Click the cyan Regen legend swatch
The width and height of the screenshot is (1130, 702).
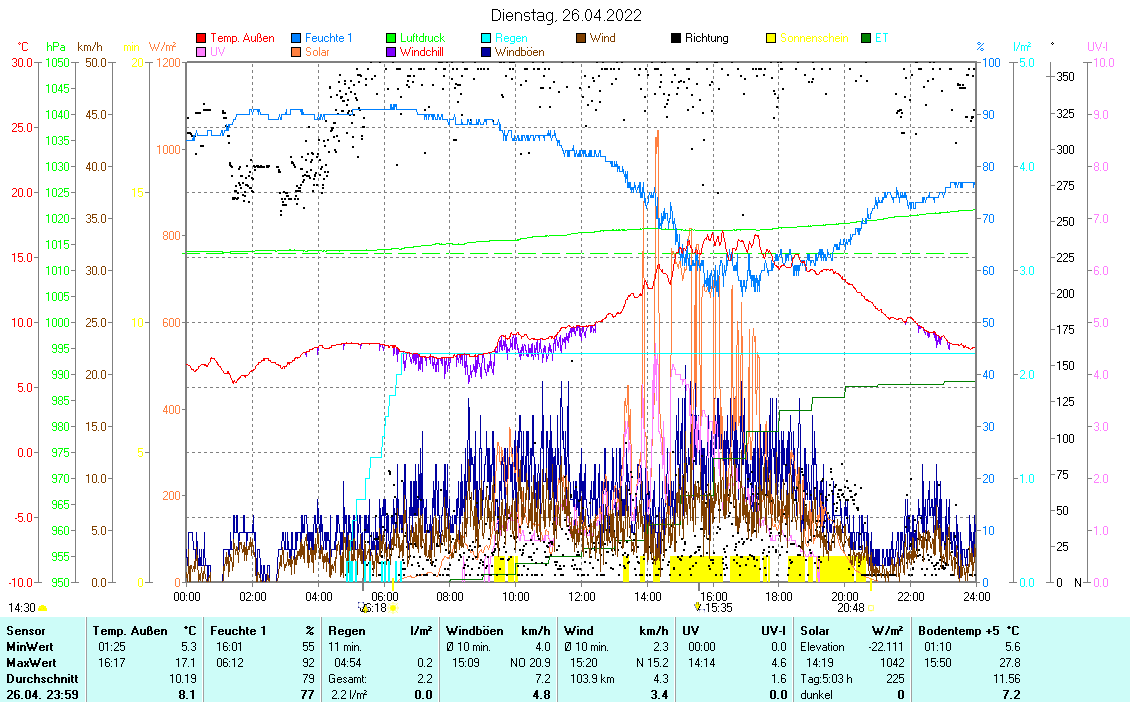tap(487, 38)
